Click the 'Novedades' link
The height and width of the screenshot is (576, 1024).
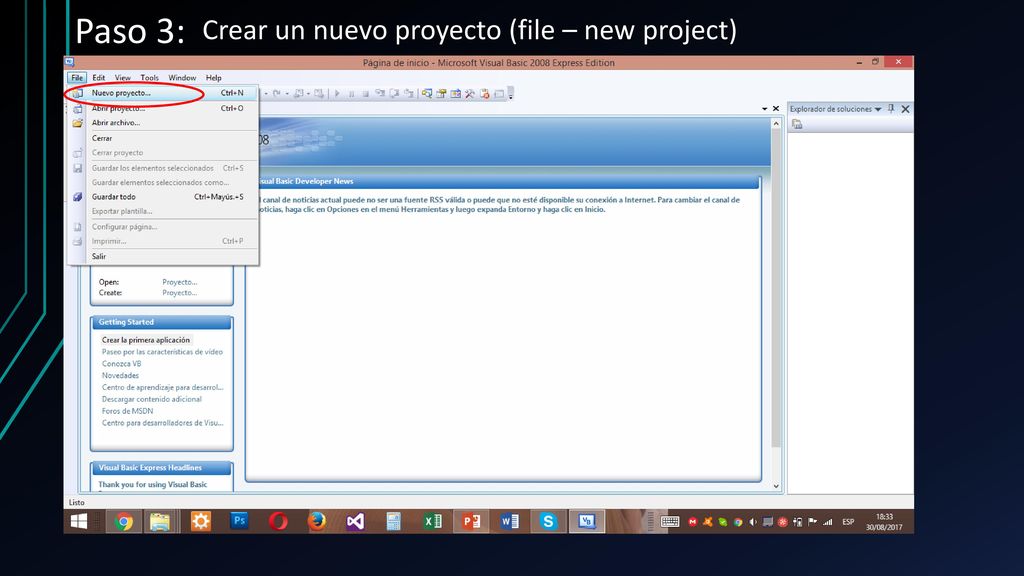click(x=120, y=376)
